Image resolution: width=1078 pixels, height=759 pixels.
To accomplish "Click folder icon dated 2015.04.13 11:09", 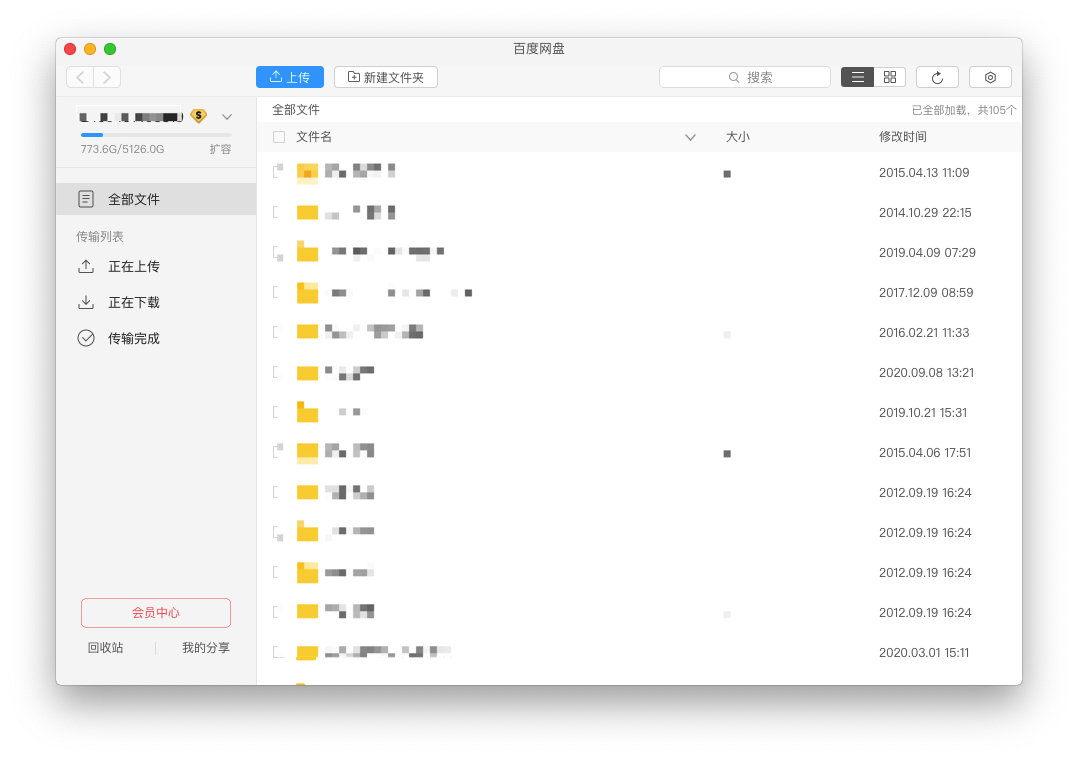I will pos(307,173).
